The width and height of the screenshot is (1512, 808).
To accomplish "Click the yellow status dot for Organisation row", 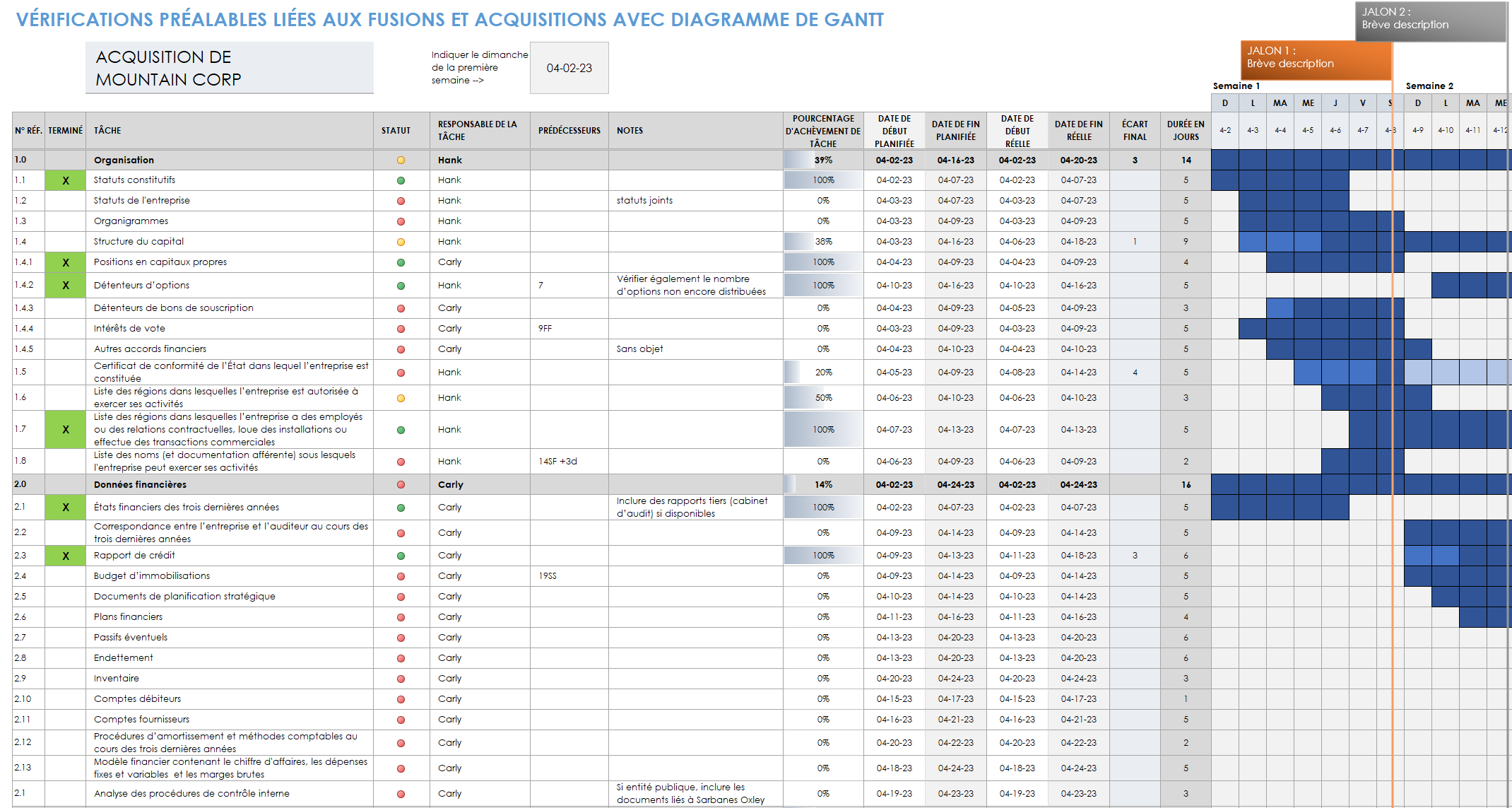I will coord(401,160).
